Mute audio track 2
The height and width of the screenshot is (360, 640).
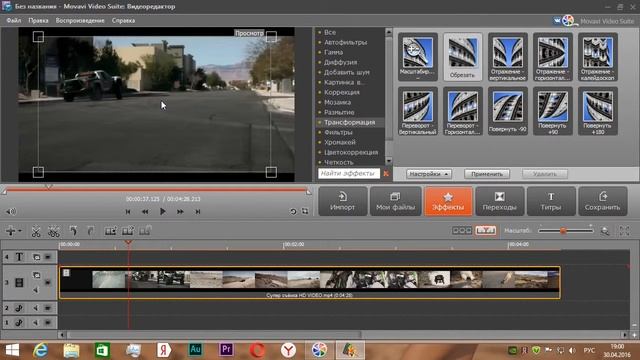(x=36, y=308)
